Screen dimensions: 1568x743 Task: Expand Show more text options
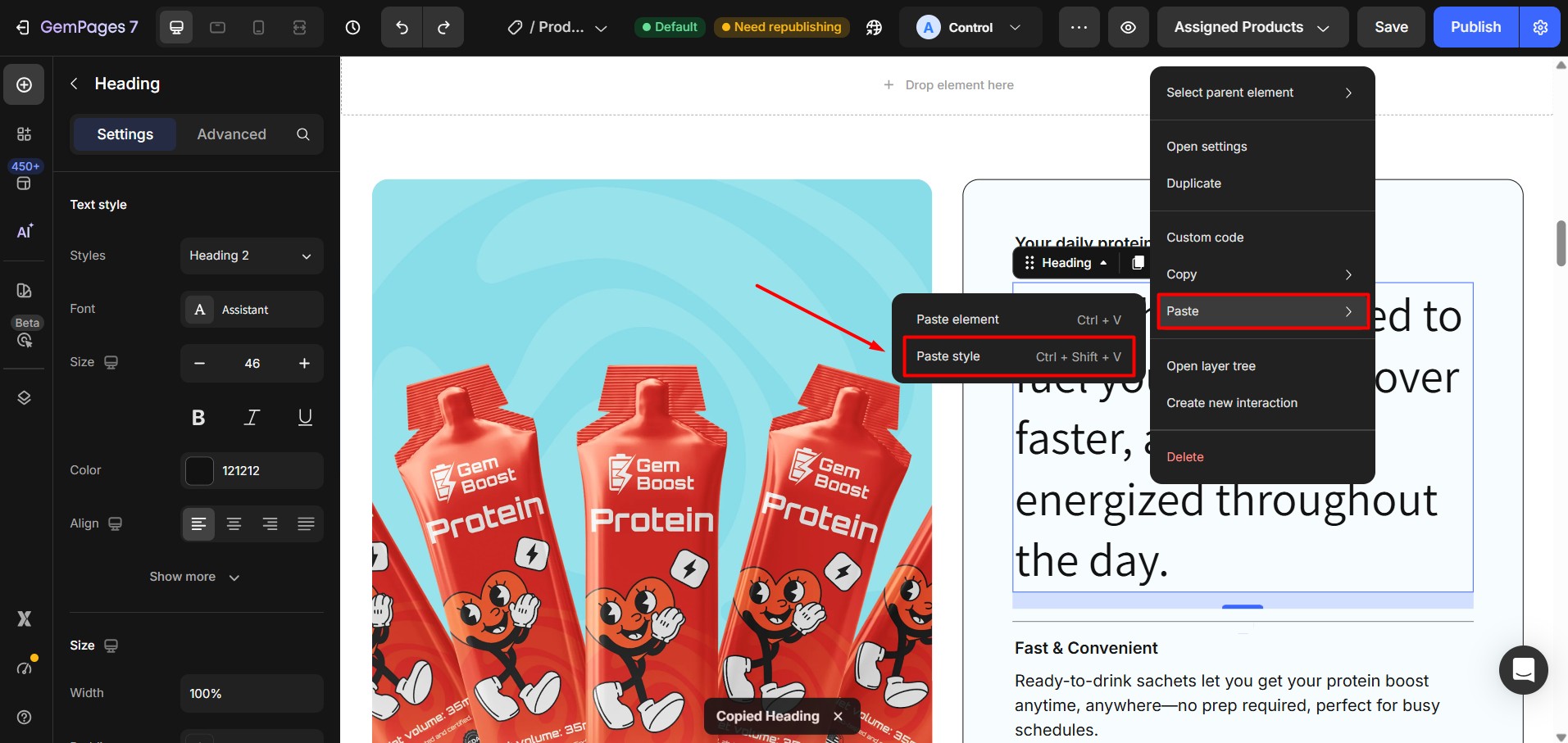click(194, 578)
